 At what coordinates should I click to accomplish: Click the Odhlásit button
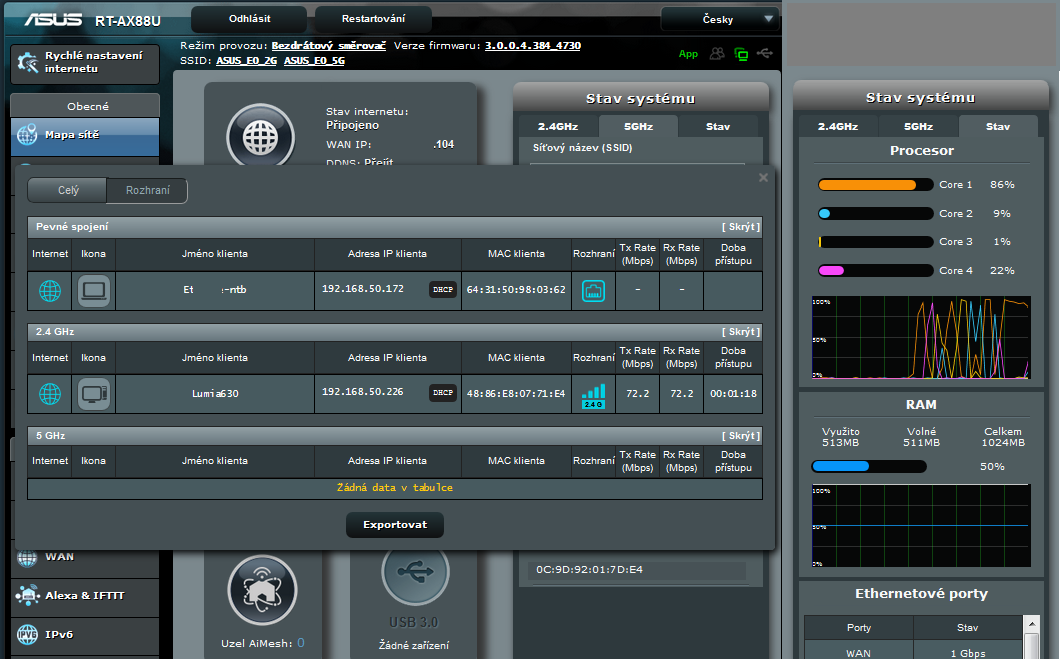coord(248,19)
